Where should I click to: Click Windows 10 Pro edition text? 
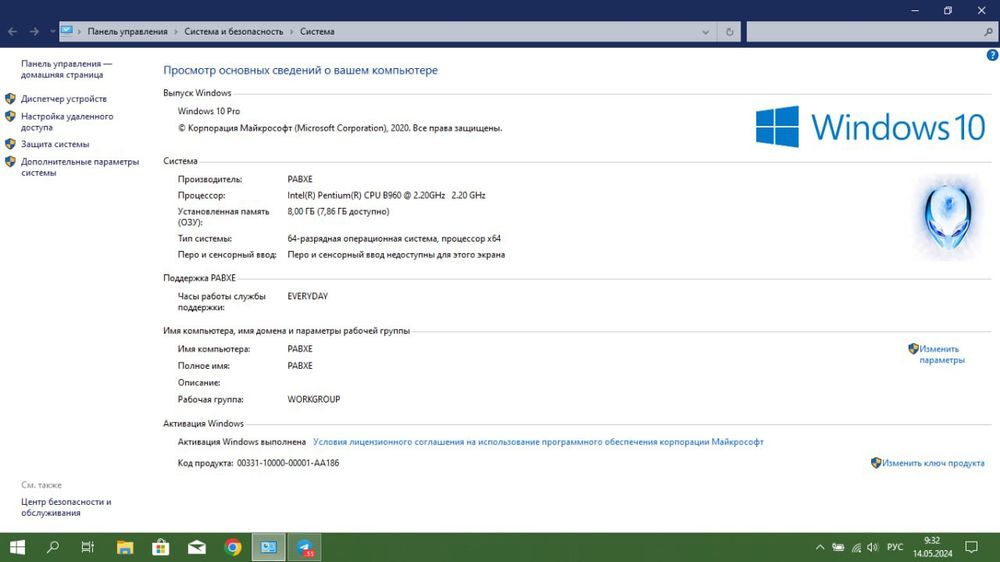(209, 111)
